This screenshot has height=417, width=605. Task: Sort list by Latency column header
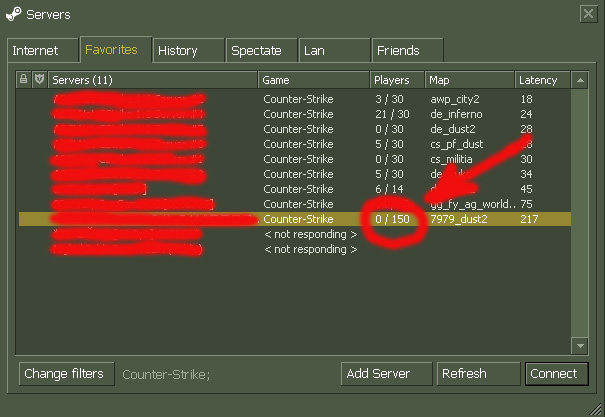coord(542,80)
